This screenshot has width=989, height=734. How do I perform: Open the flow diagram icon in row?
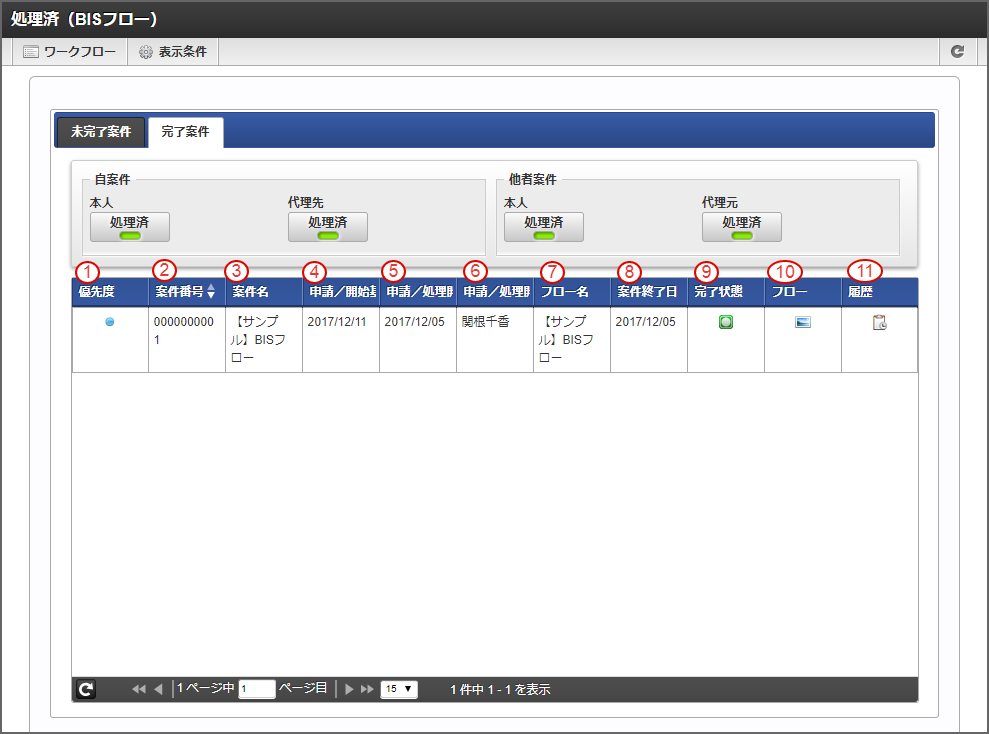click(x=803, y=322)
